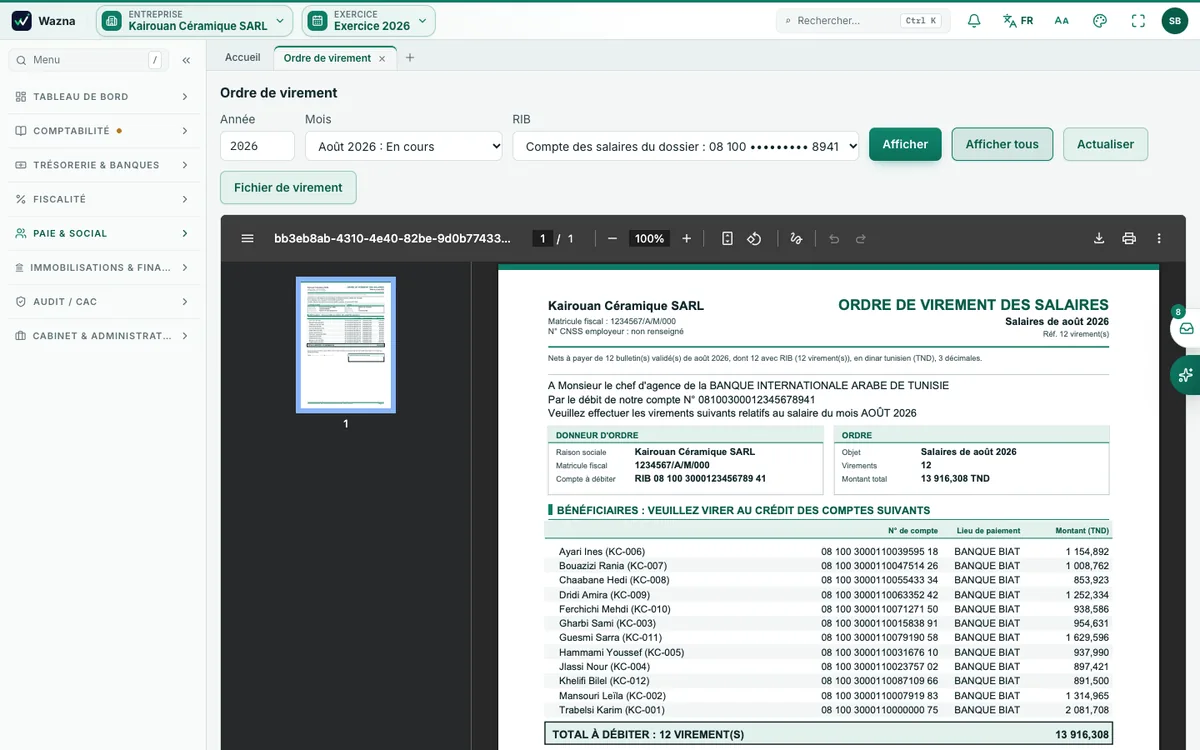Activate the PDF draw annotation tool
This screenshot has height=750, width=1200.
(796, 239)
